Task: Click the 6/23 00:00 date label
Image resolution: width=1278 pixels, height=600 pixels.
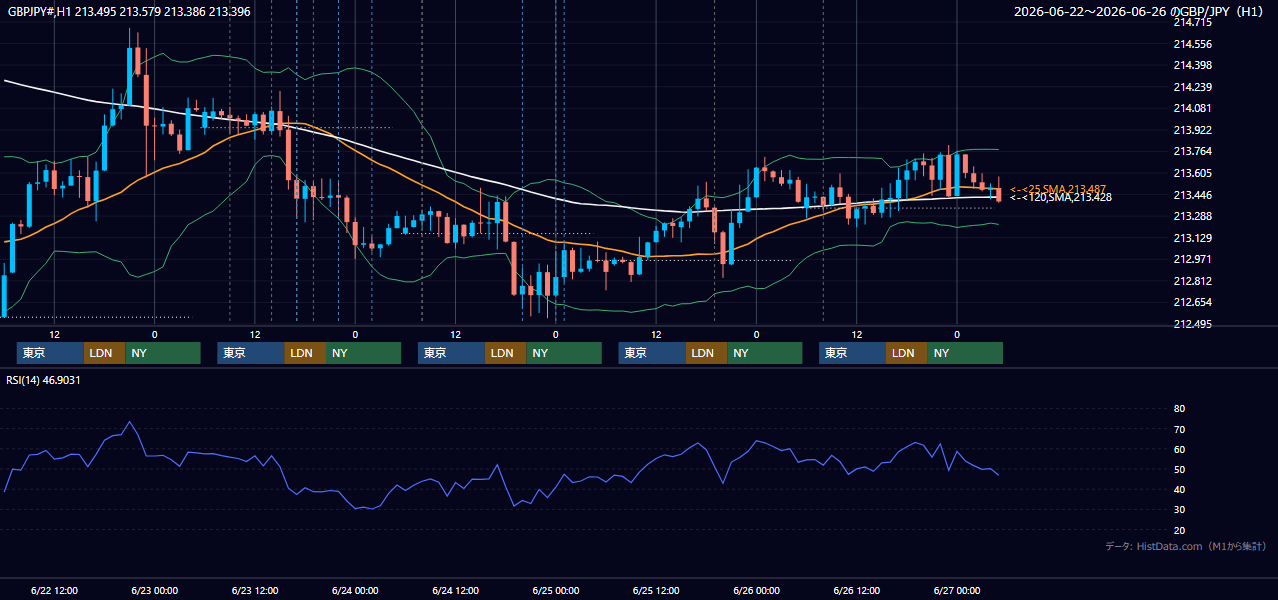Action: point(154,590)
